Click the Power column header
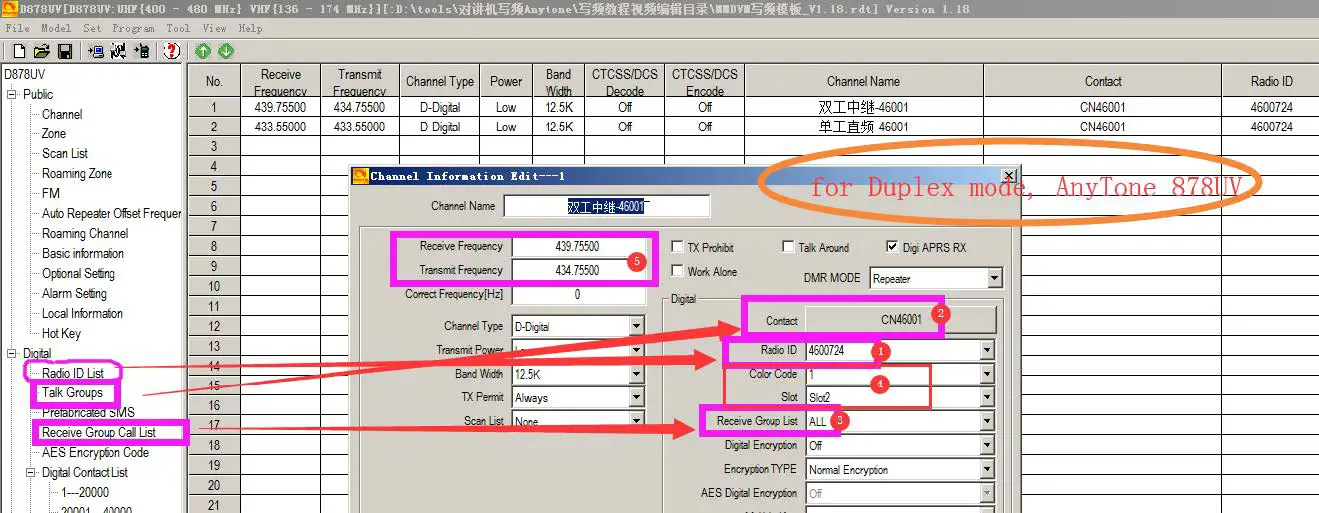Image resolution: width=1319 pixels, height=513 pixels. point(506,81)
